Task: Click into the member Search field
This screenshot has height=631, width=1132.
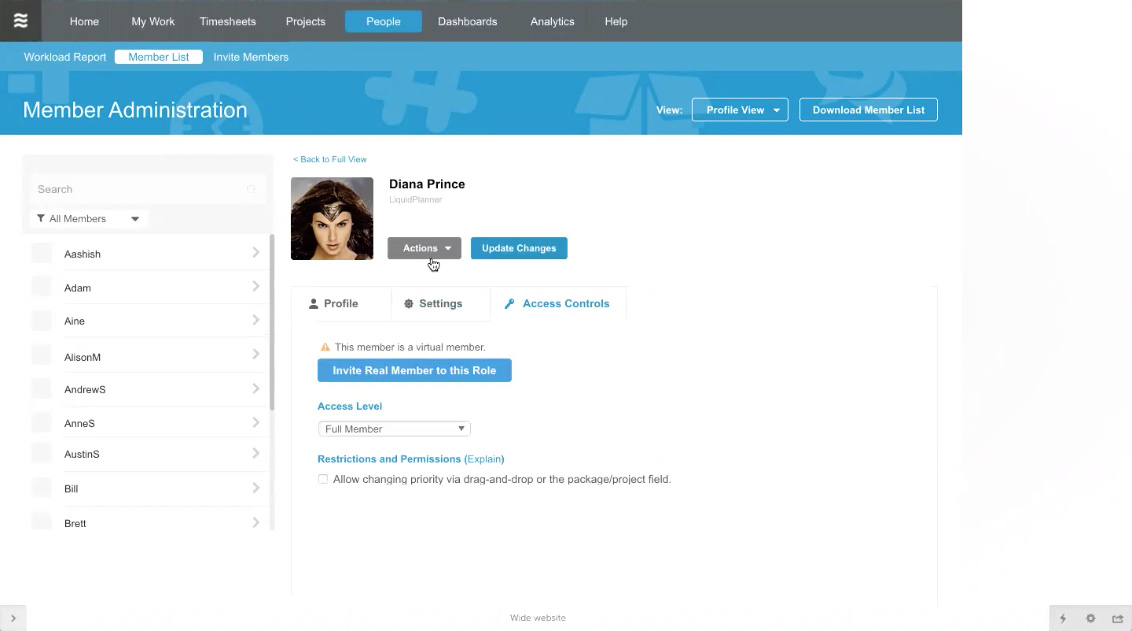Action: pyautogui.click(x=147, y=189)
